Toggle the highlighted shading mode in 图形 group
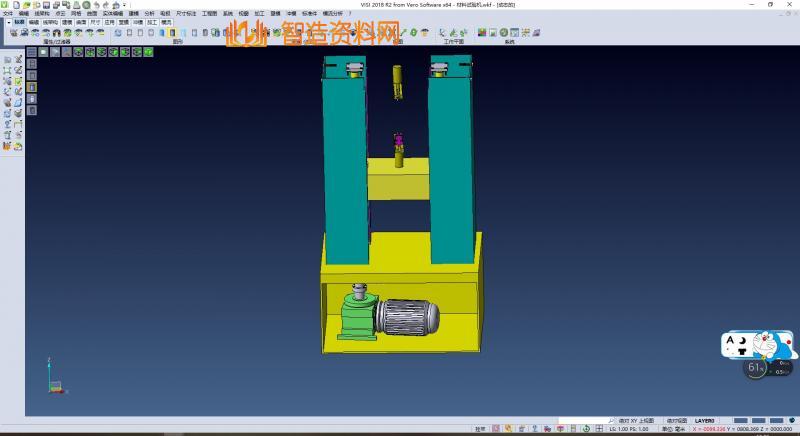 (x=172, y=32)
